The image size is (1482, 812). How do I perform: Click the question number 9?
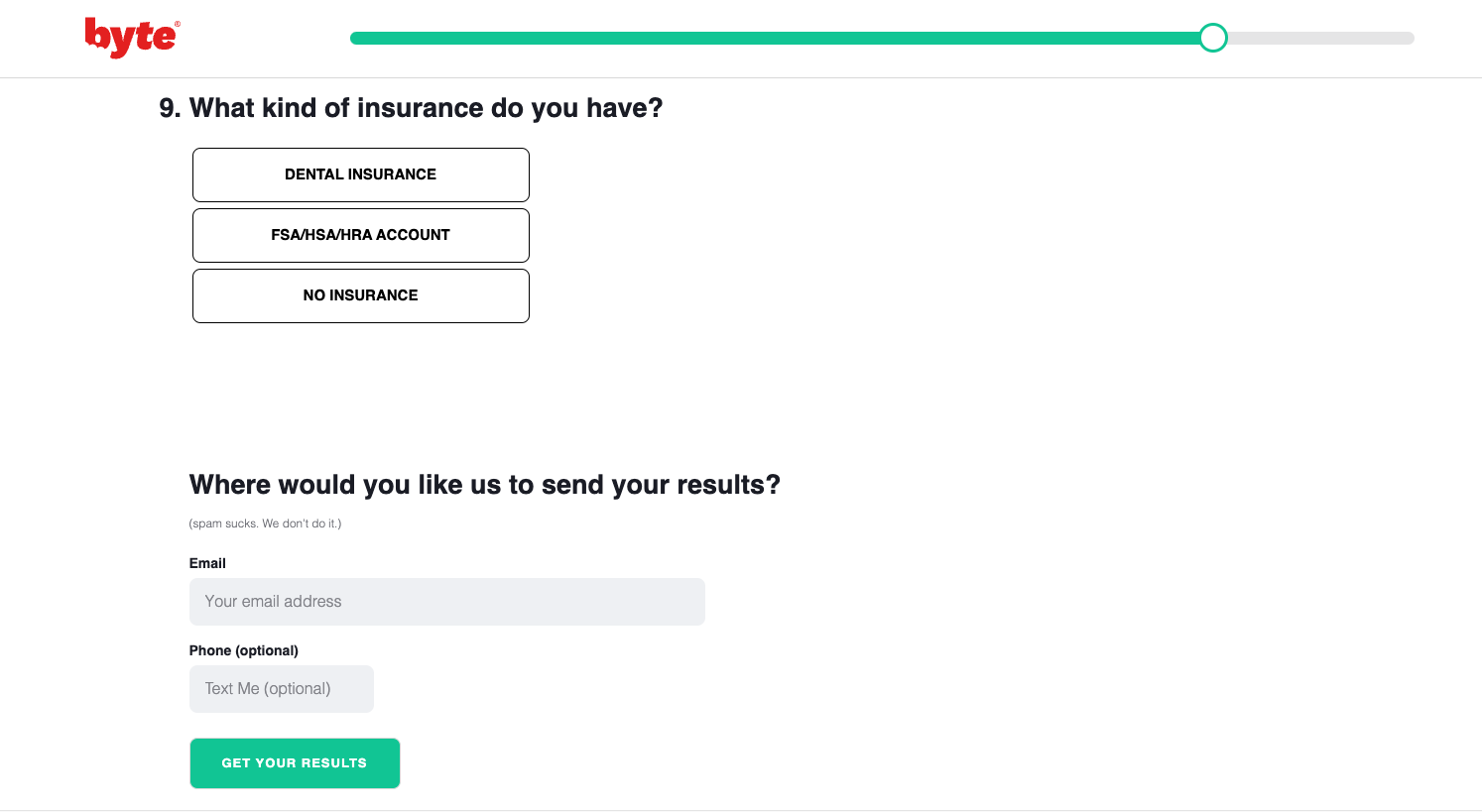169,108
